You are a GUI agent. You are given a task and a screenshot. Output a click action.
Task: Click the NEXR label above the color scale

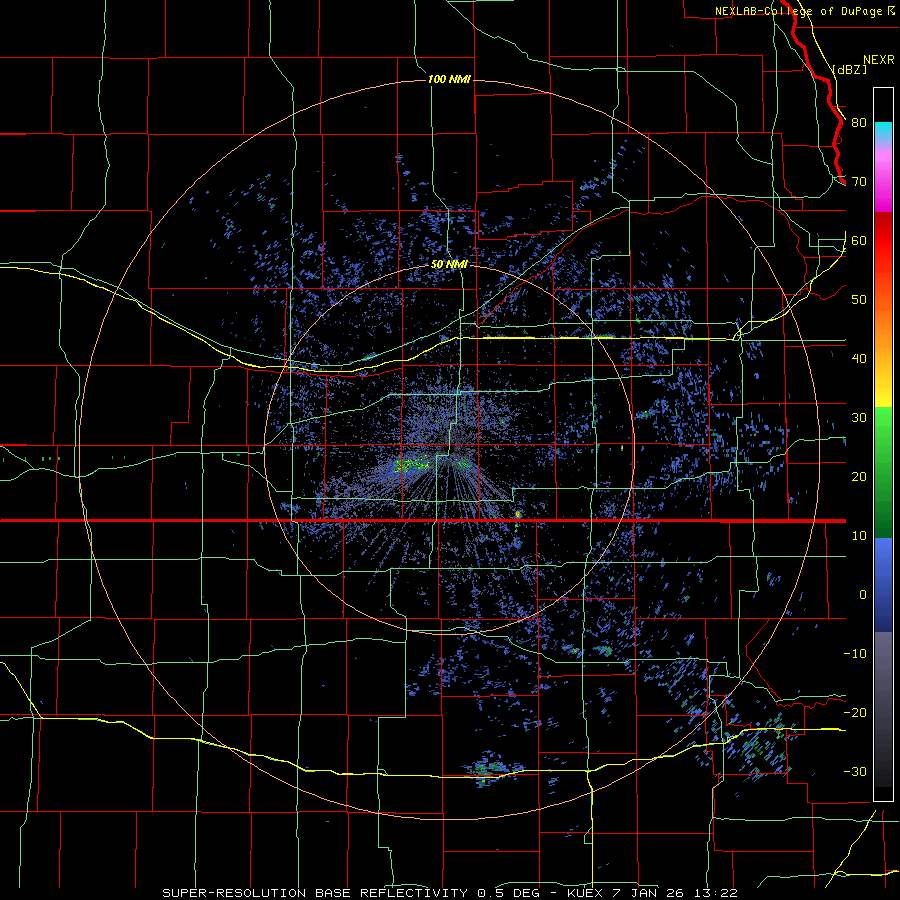pyautogui.click(x=879, y=60)
